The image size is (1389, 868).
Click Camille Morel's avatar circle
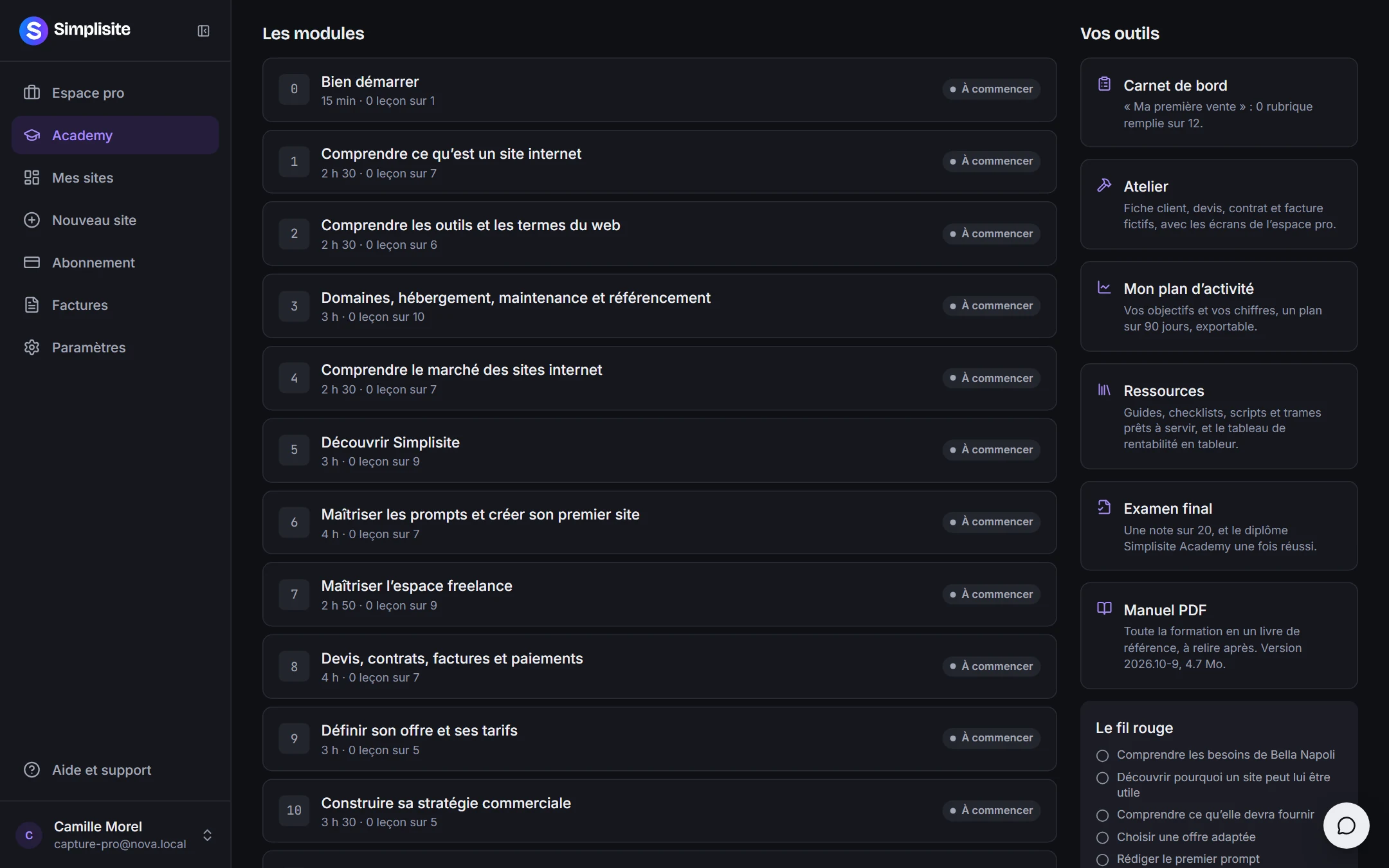pyautogui.click(x=29, y=835)
